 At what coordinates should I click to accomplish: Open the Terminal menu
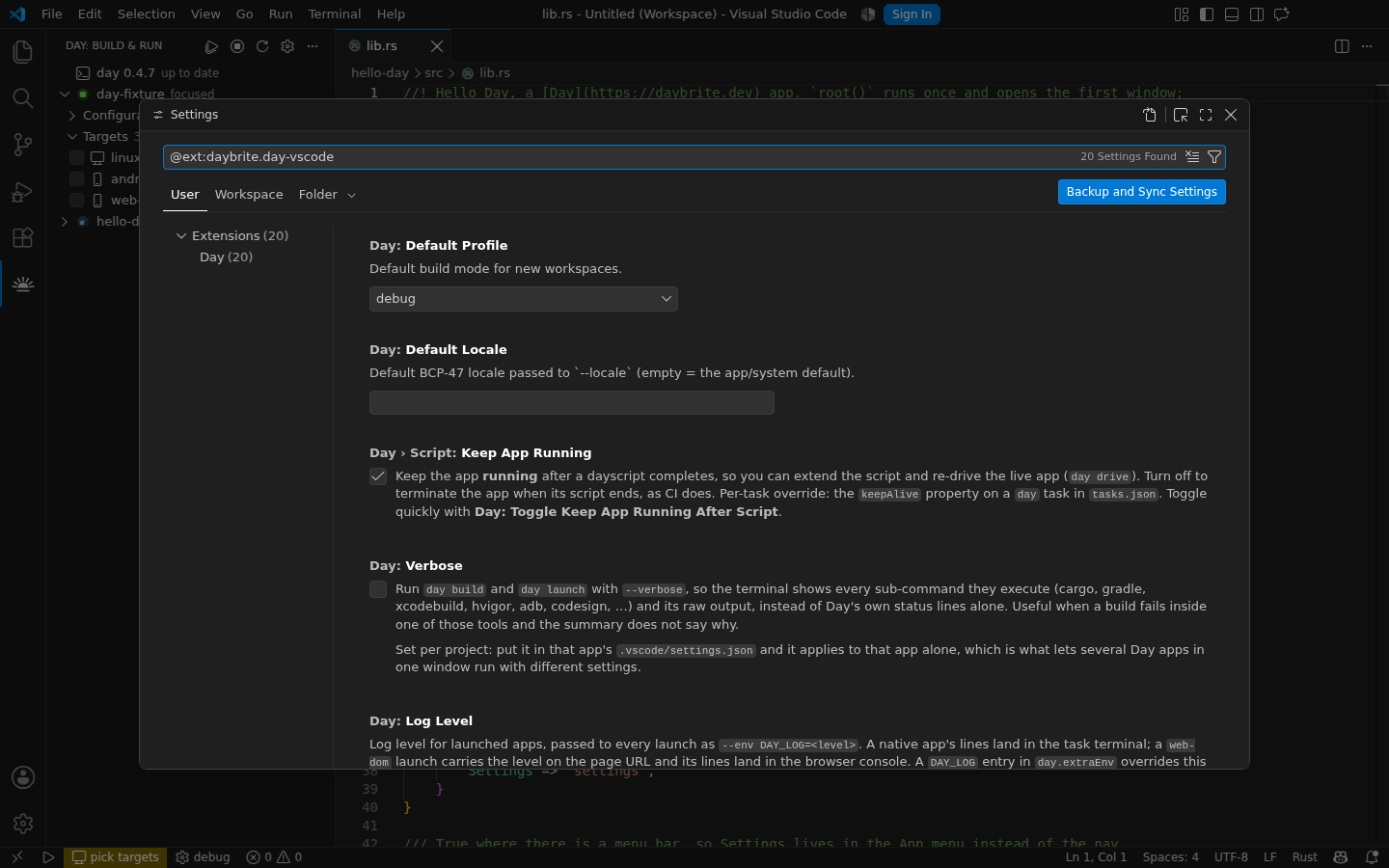coord(335,14)
